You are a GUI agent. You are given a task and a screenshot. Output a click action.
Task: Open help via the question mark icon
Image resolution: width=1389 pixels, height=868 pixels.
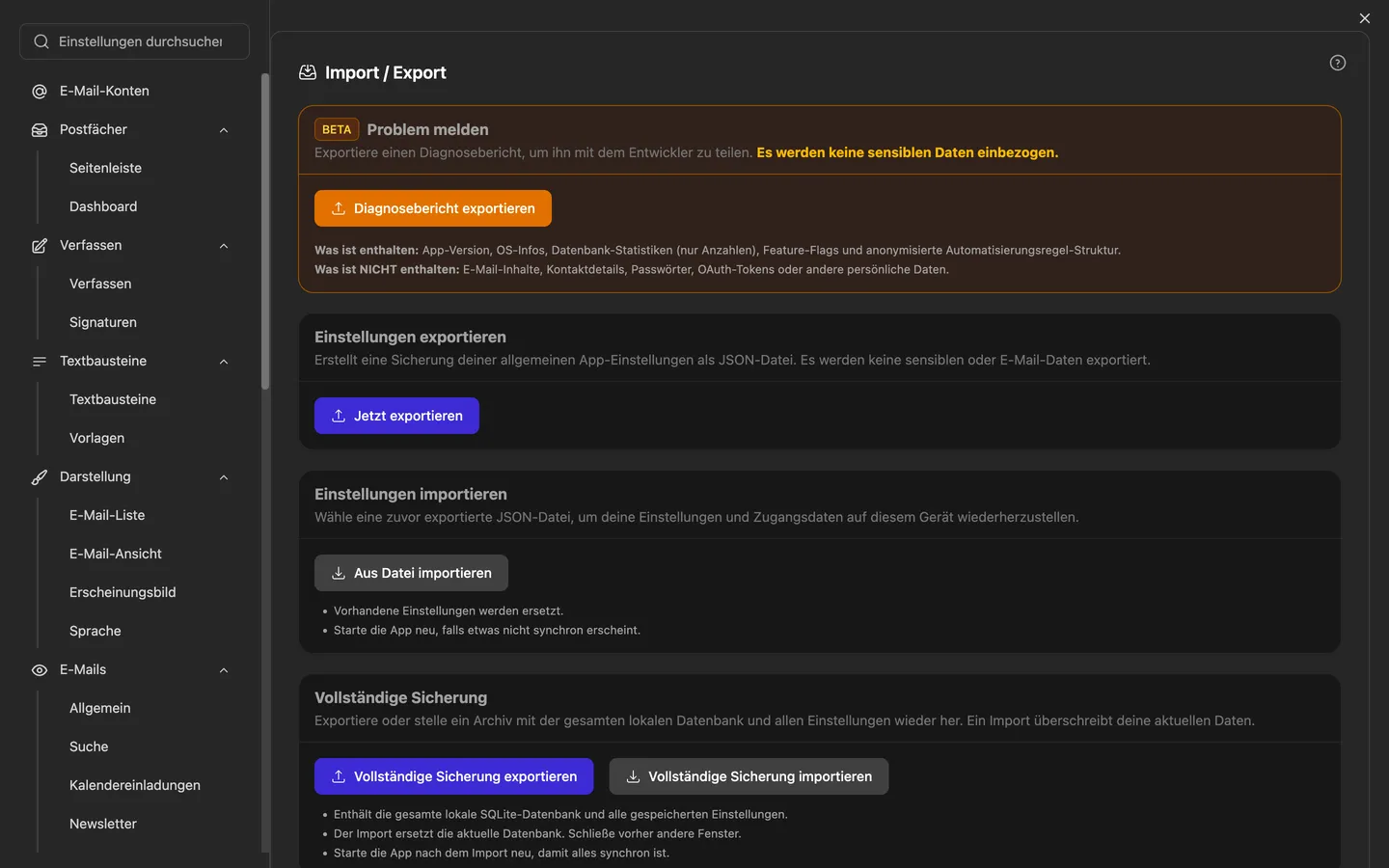coord(1338,63)
